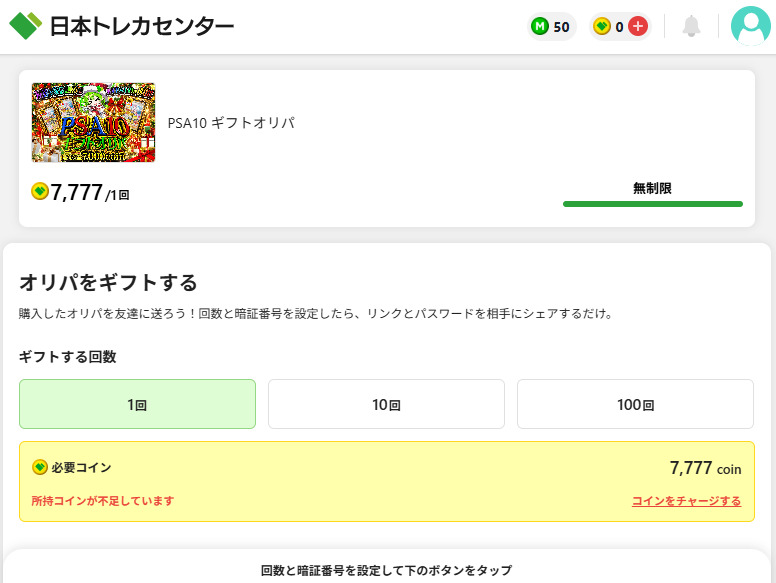The height and width of the screenshot is (583, 776).
Task: Click the PSA10 ギフトオリパ title
Action: tap(231, 123)
